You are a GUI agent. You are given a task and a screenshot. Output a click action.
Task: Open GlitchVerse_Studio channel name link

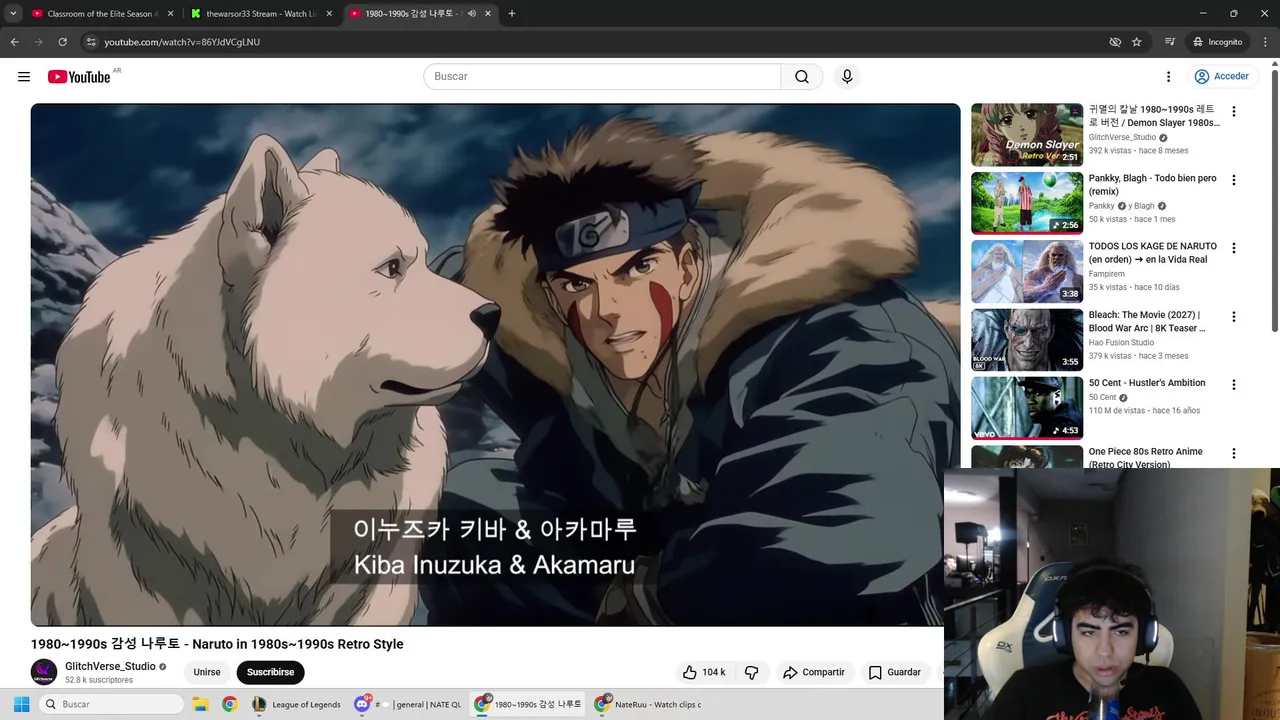point(110,666)
